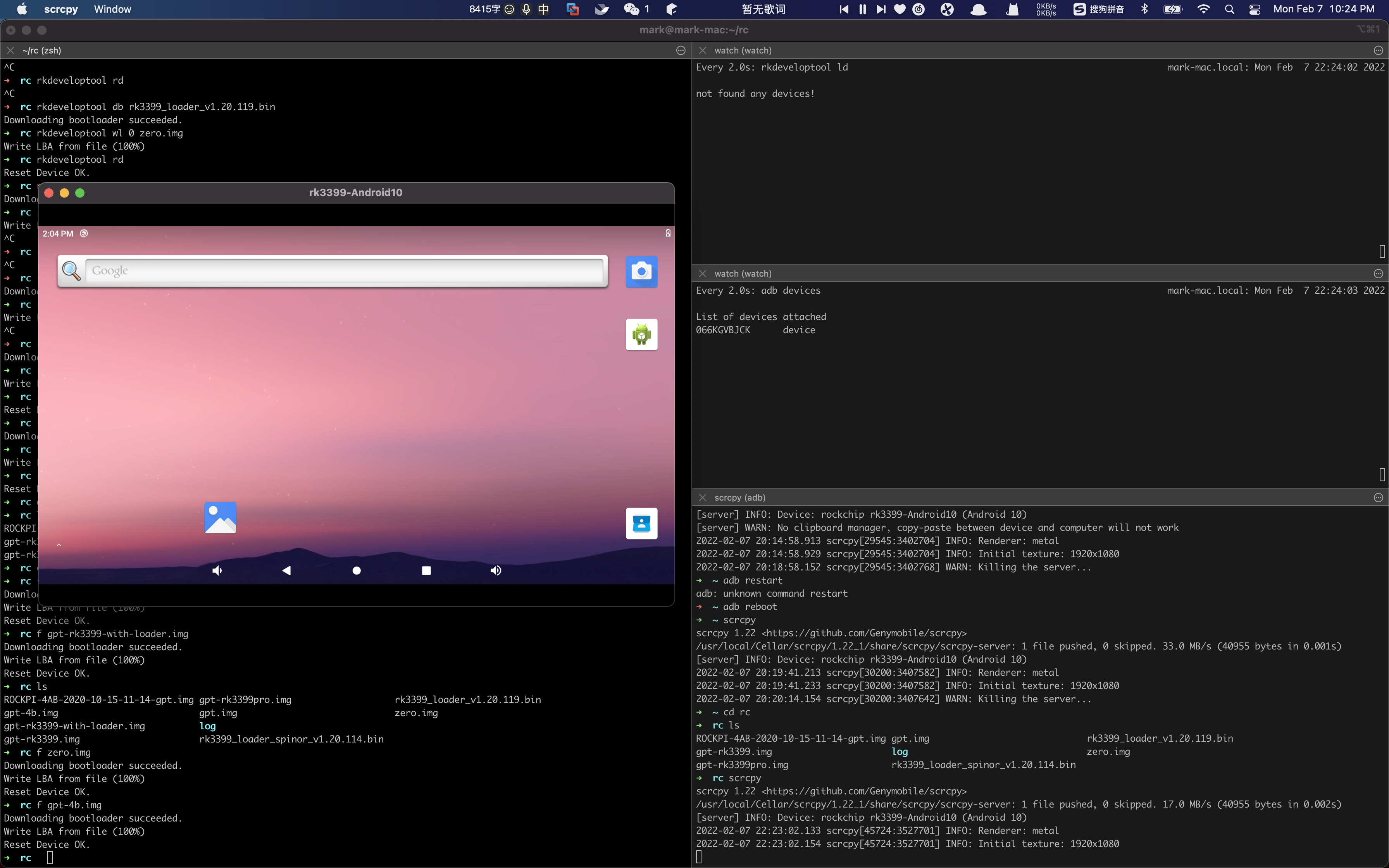Click previous track in menu bar player

[844, 9]
